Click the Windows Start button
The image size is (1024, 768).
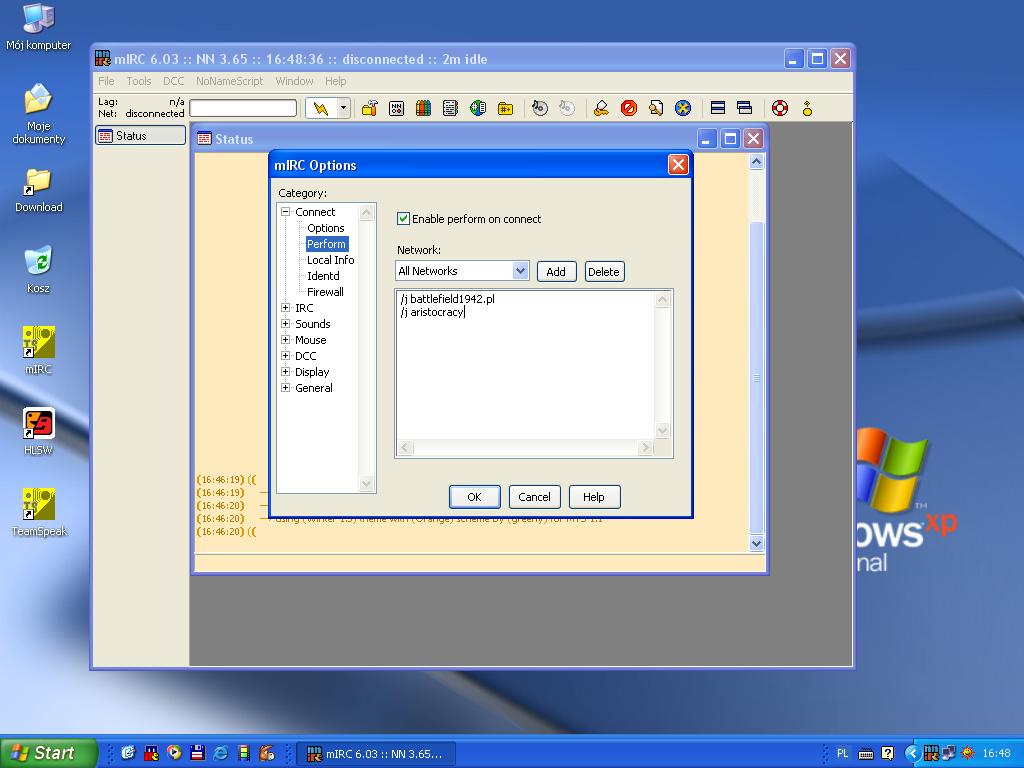click(49, 753)
